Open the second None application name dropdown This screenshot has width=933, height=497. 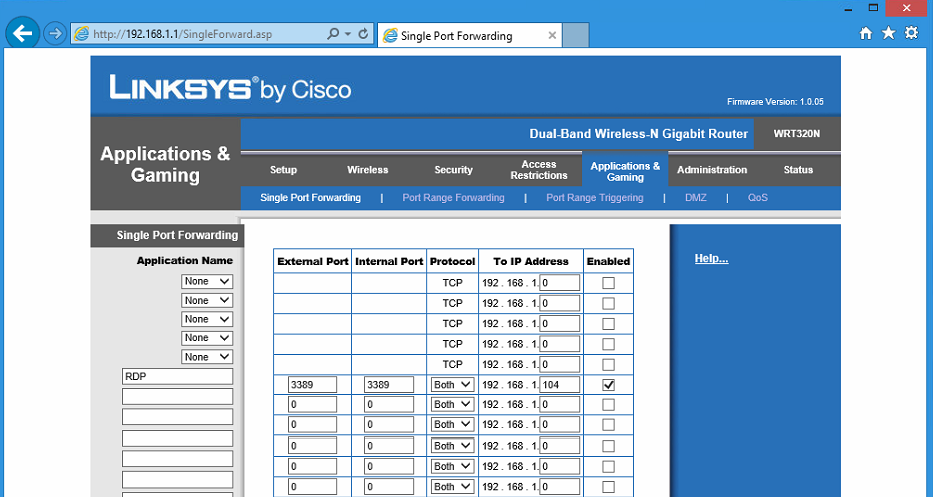pos(206,301)
